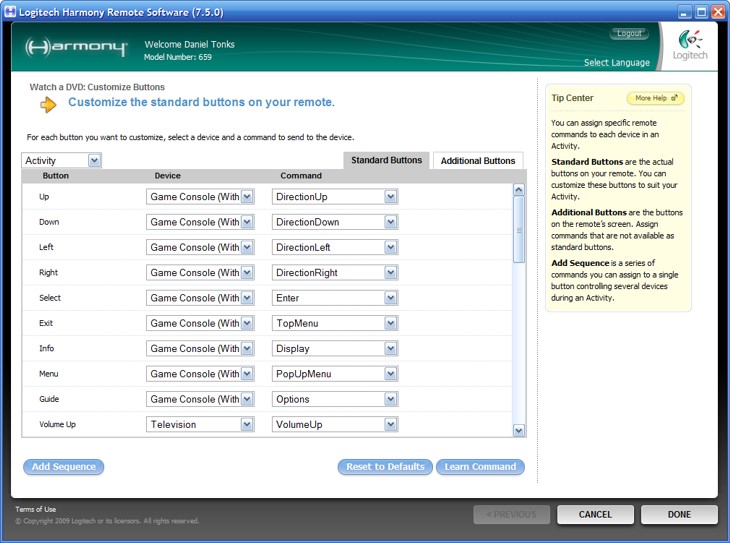
Task: Select the Standard Buttons tab
Action: coord(387,160)
